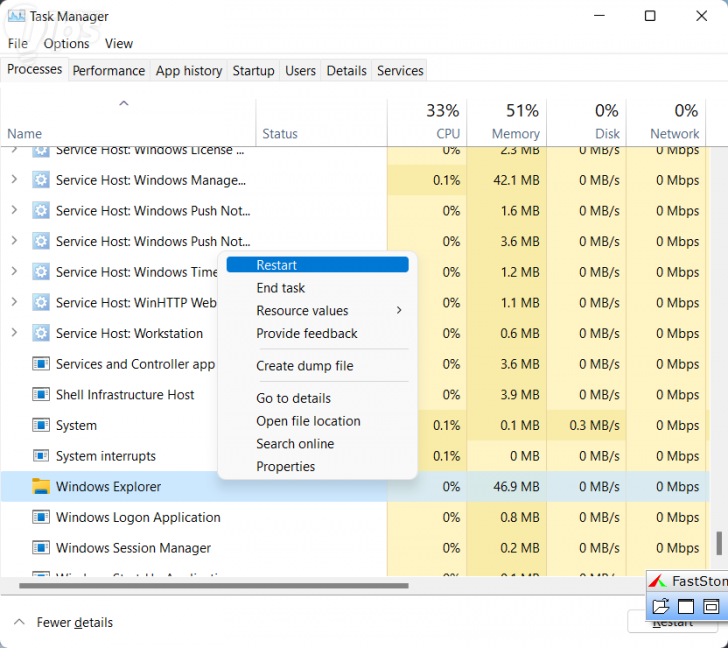The image size is (728, 648).
Task: Collapse view using Fewer details chevron
Action: click(19, 622)
